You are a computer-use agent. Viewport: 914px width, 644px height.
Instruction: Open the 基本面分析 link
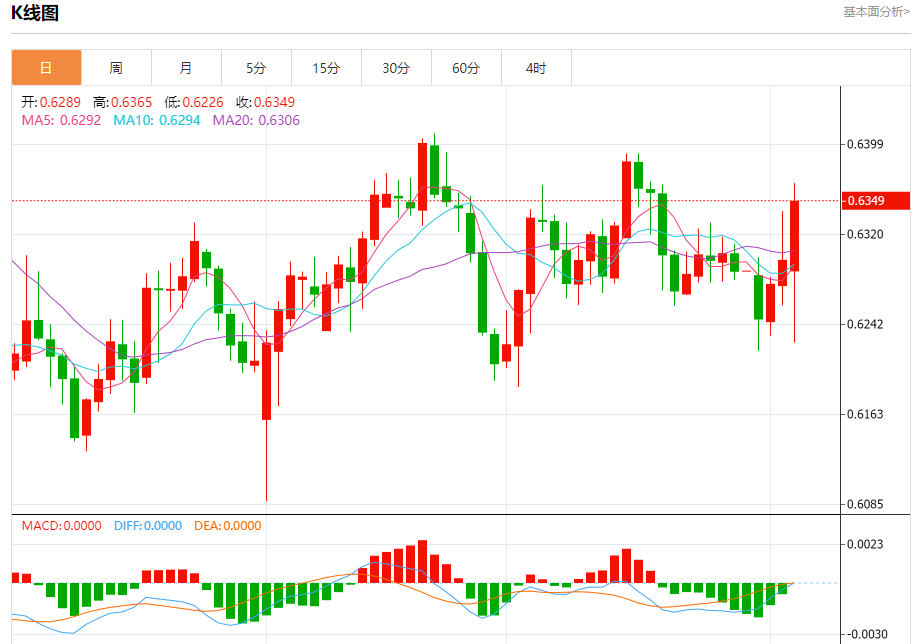tap(877, 12)
